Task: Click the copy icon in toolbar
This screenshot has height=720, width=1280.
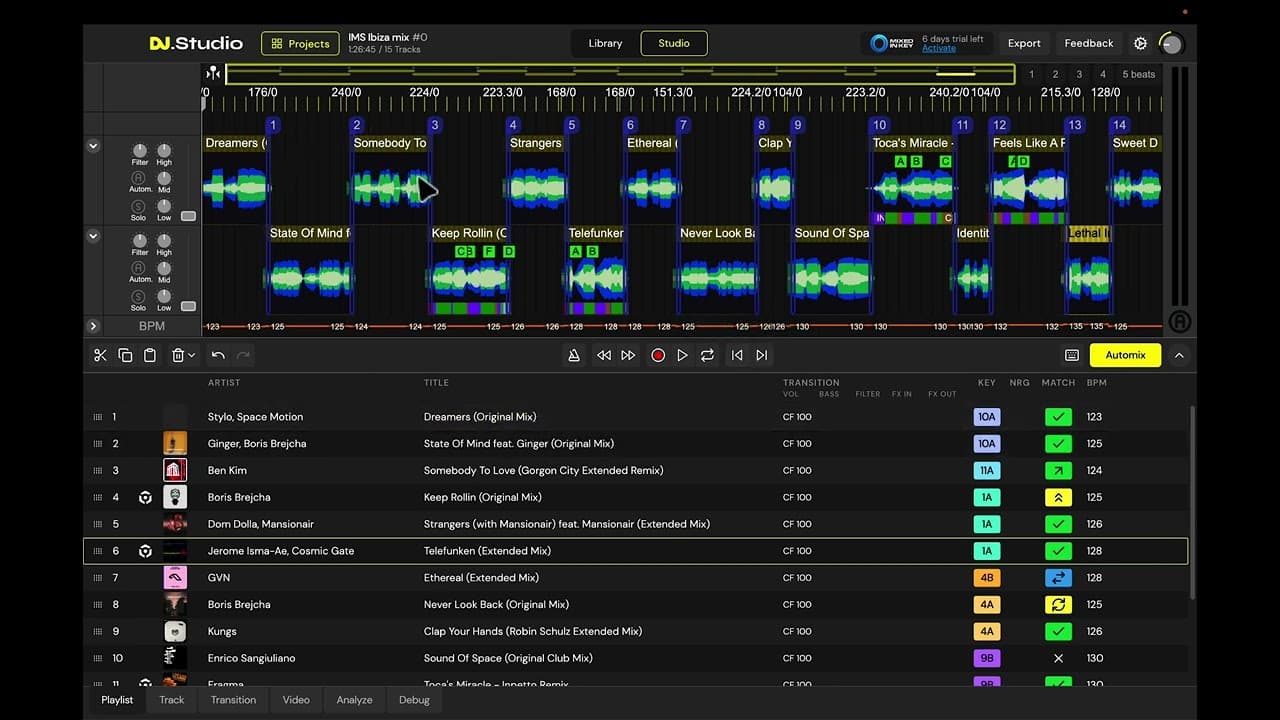Action: click(x=125, y=355)
